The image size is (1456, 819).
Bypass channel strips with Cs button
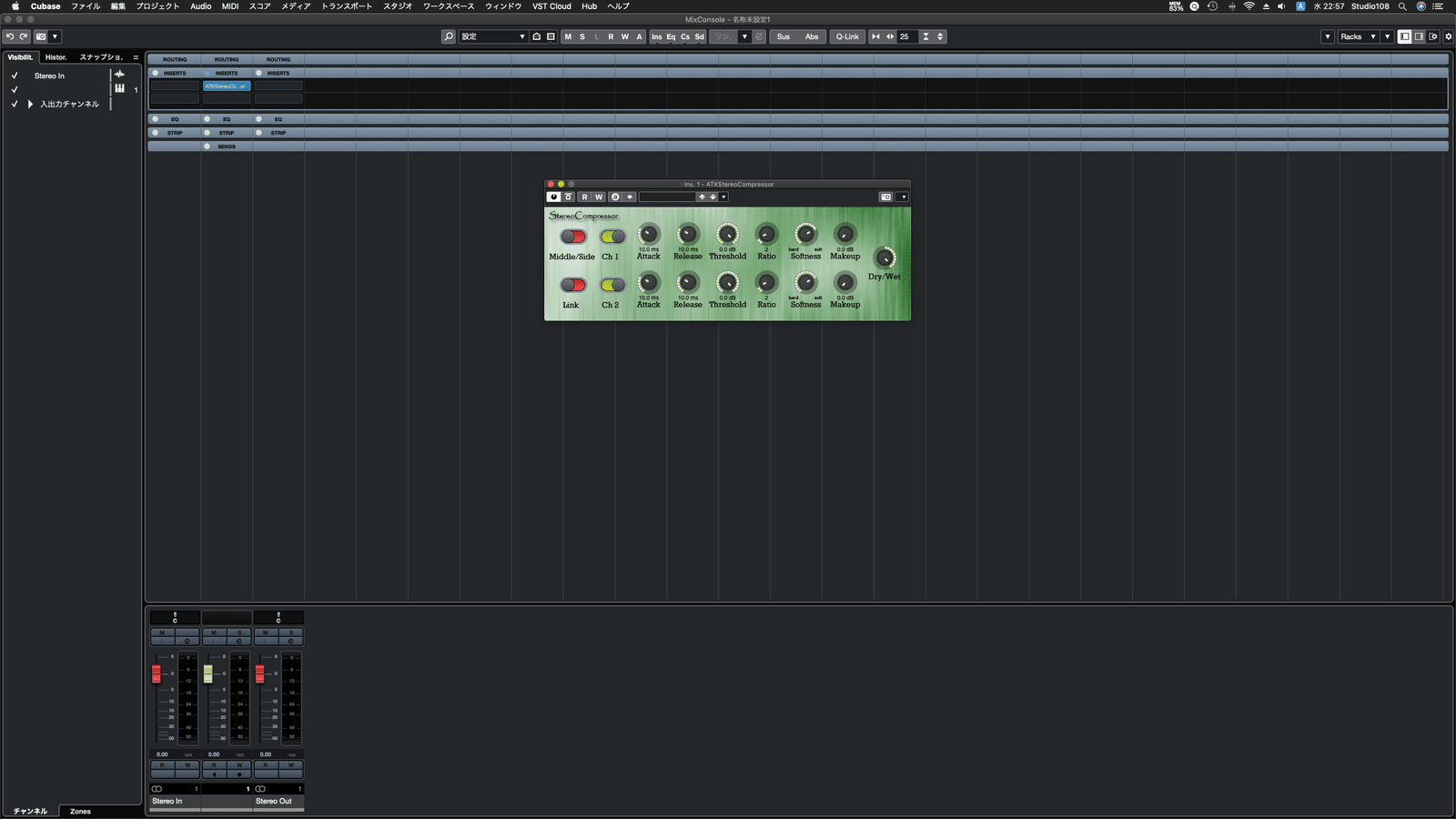click(685, 36)
